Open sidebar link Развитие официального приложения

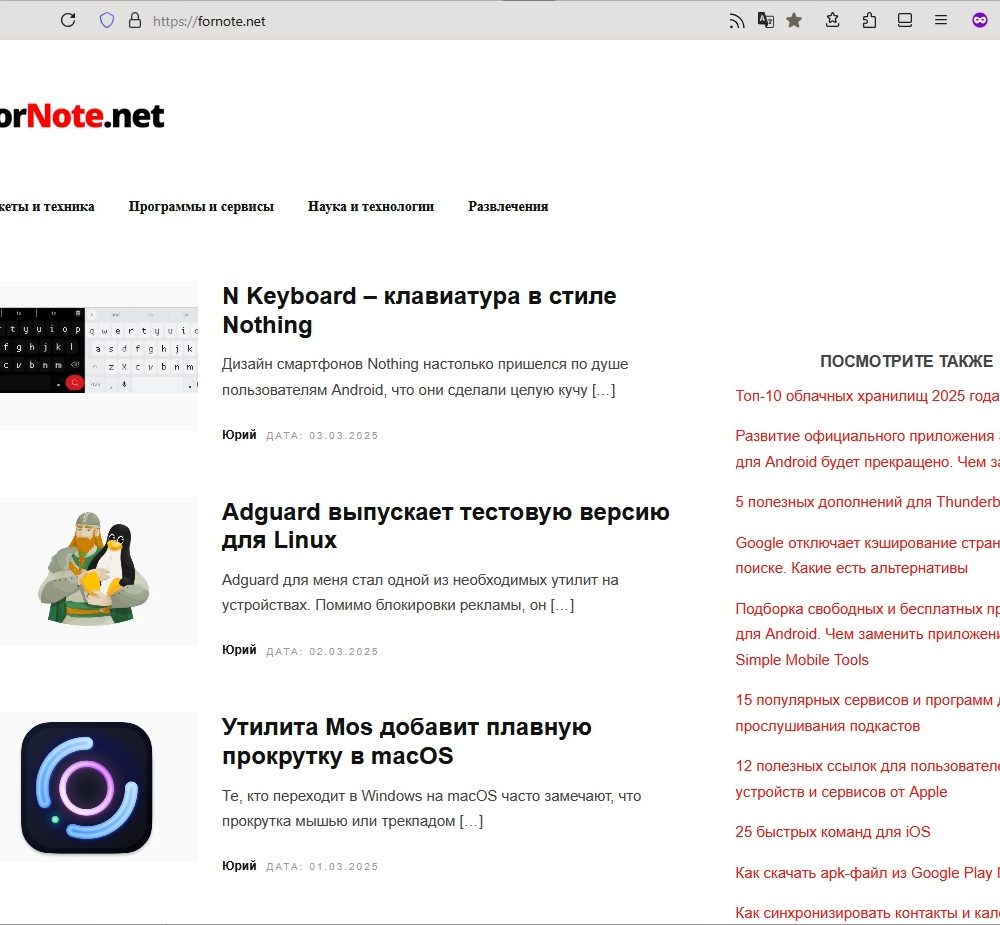pyautogui.click(x=867, y=448)
